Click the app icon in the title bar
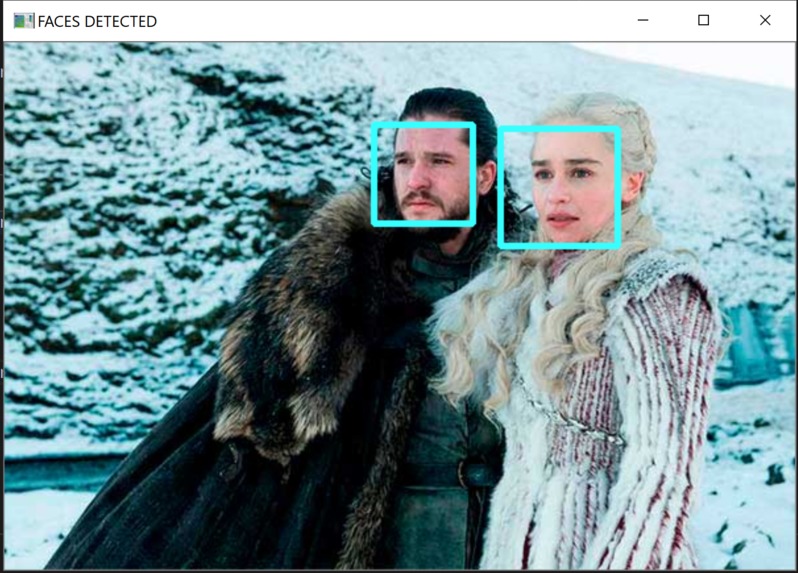 pos(24,21)
